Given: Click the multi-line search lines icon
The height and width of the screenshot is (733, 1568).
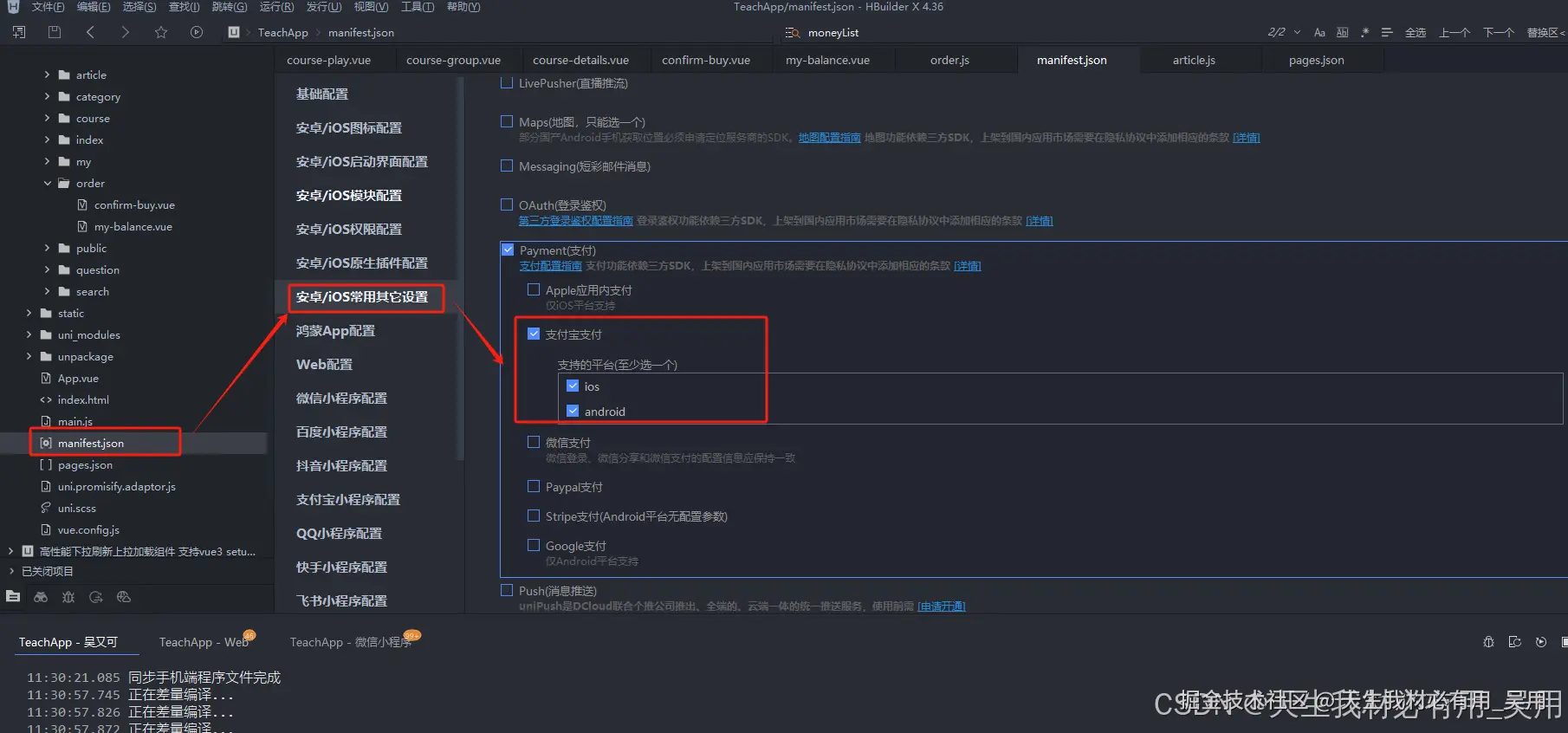Looking at the screenshot, I should click(x=1386, y=33).
